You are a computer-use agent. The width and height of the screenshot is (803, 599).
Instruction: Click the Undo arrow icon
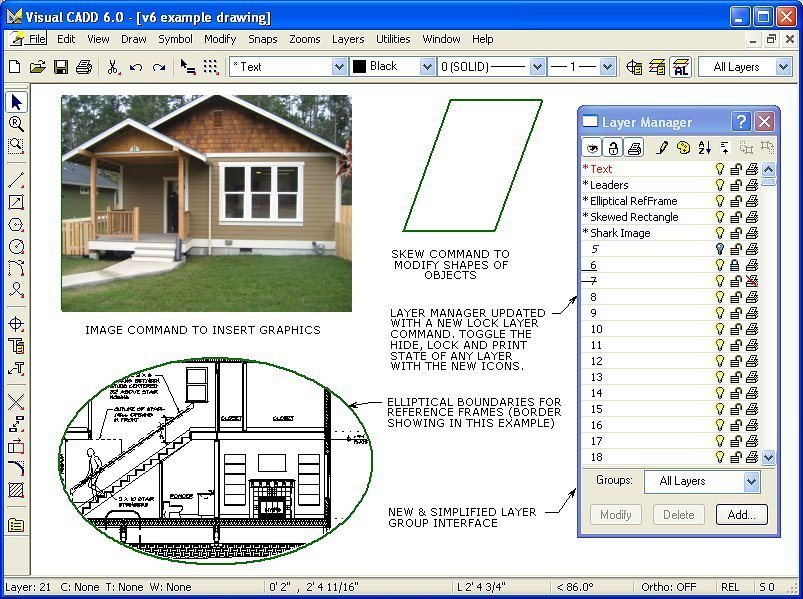point(136,67)
